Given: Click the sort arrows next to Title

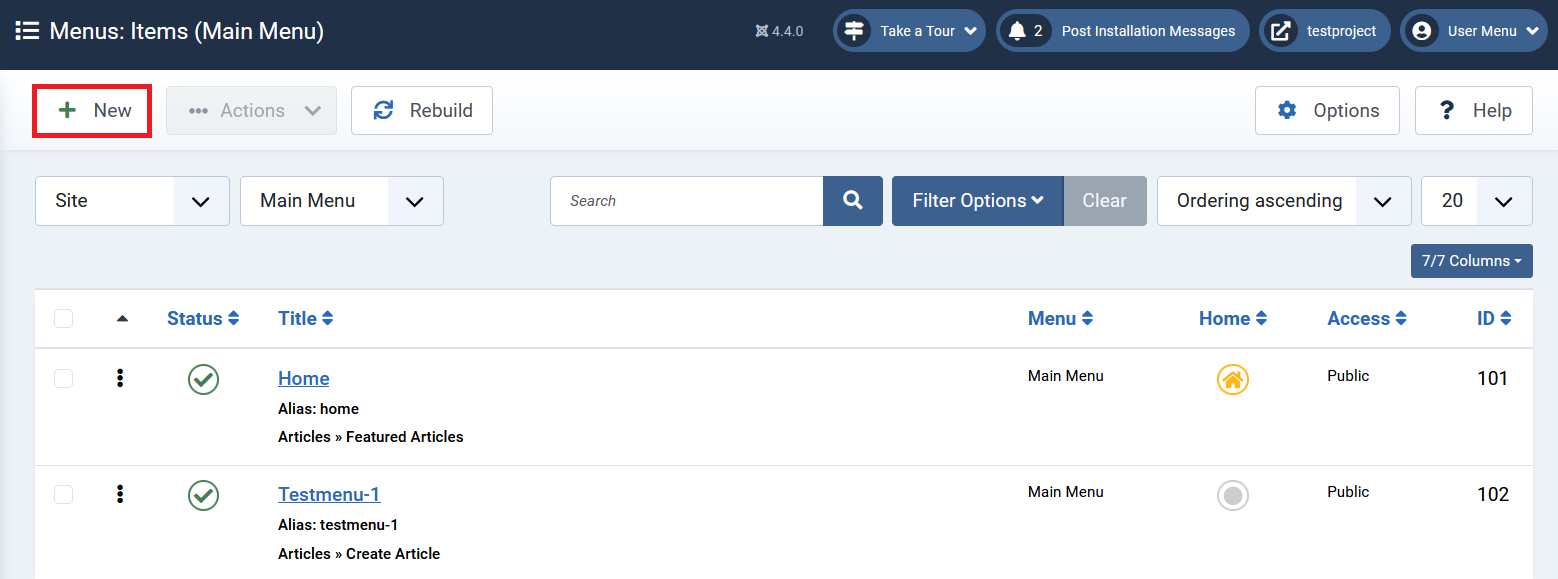Looking at the screenshot, I should coord(328,319).
